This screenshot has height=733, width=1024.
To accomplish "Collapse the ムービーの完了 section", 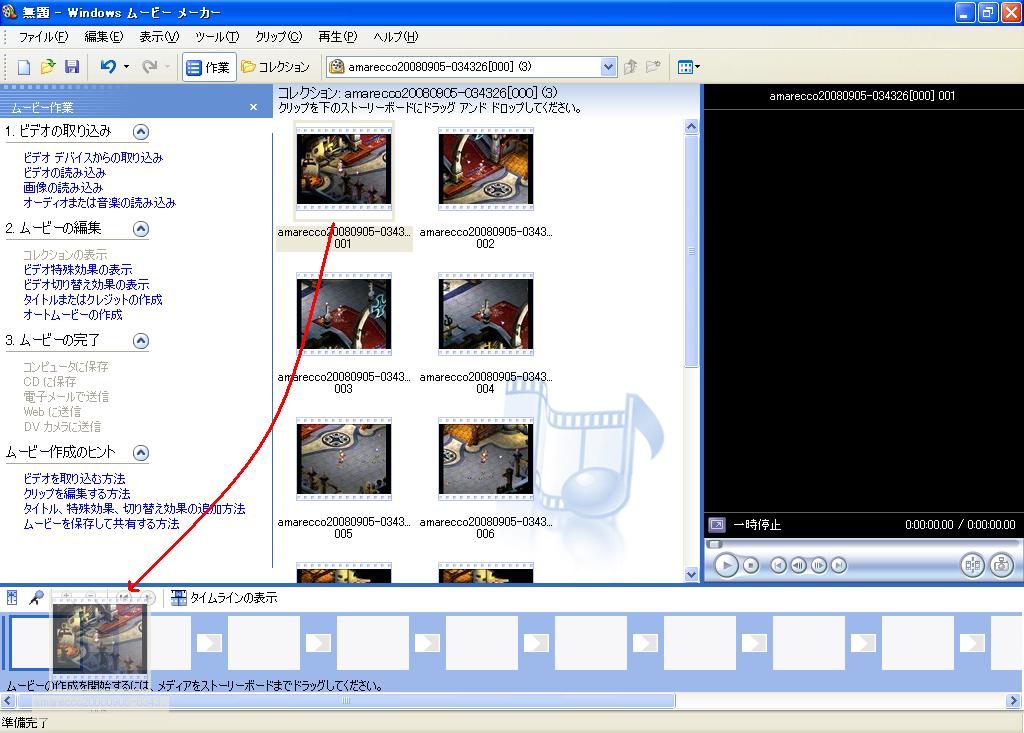I will (140, 341).
